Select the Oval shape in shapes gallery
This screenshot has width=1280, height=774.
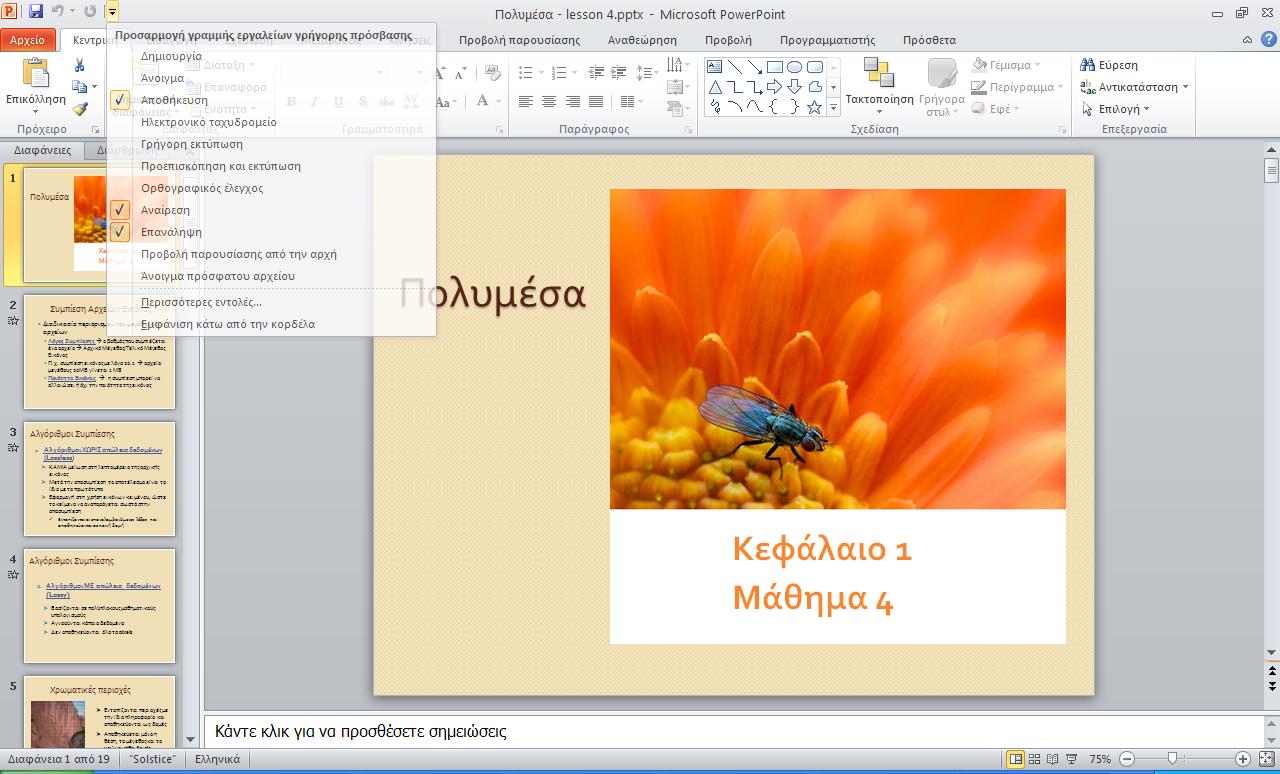pyautogui.click(x=795, y=67)
